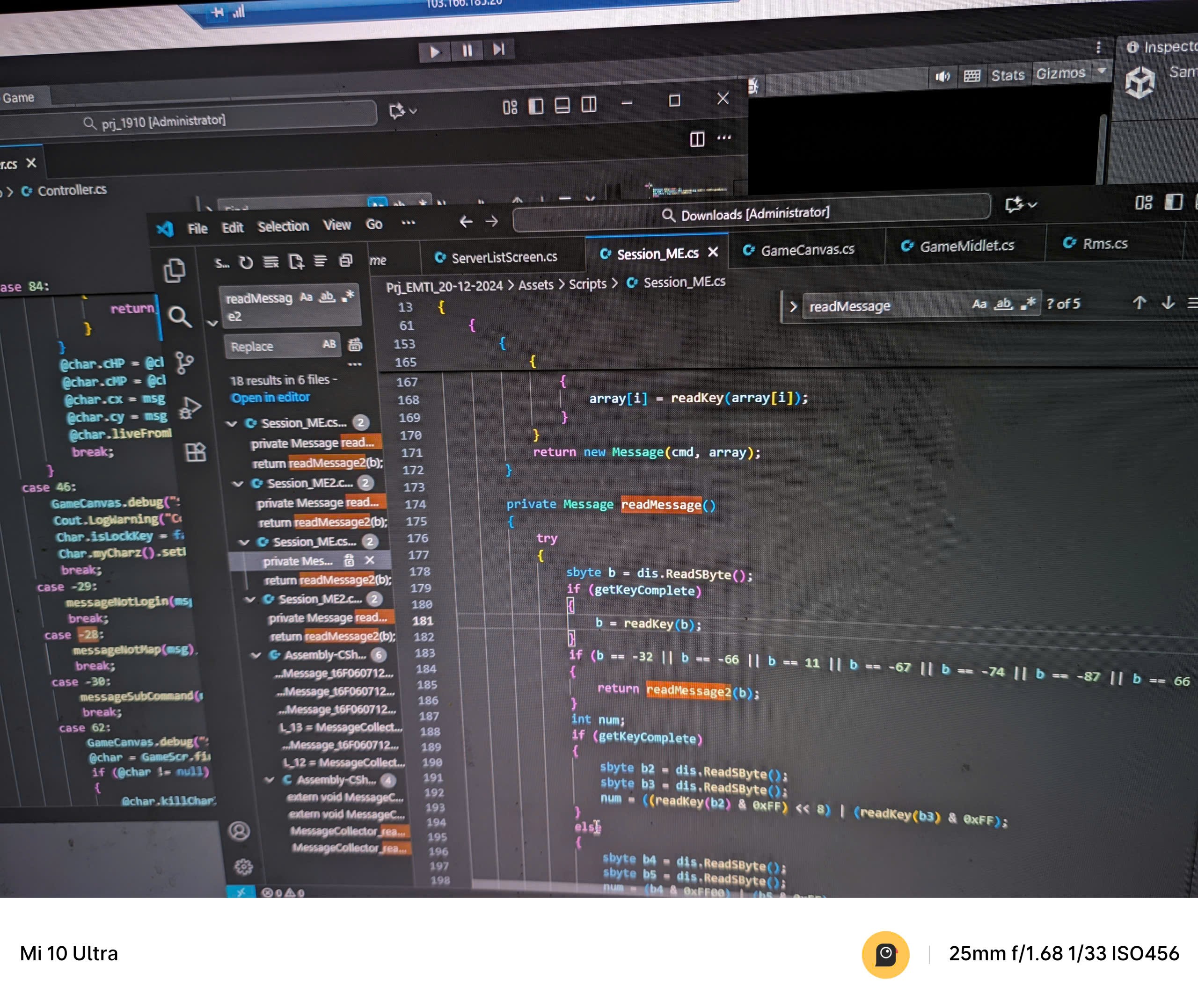This screenshot has height=1008, width=1198.
Task: Open the Manage gear icon
Action: click(243, 866)
